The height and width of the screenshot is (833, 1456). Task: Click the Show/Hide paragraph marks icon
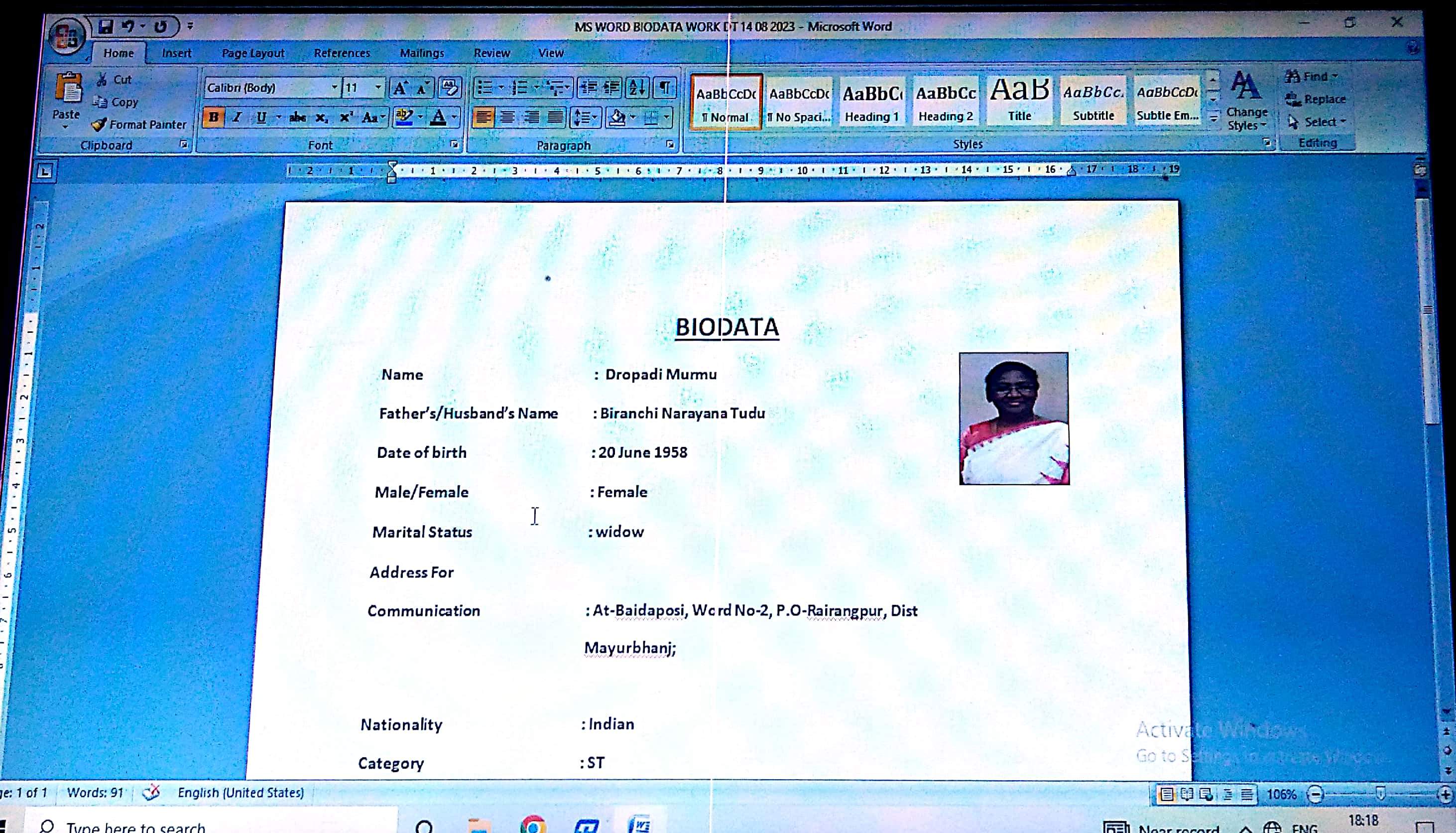664,88
